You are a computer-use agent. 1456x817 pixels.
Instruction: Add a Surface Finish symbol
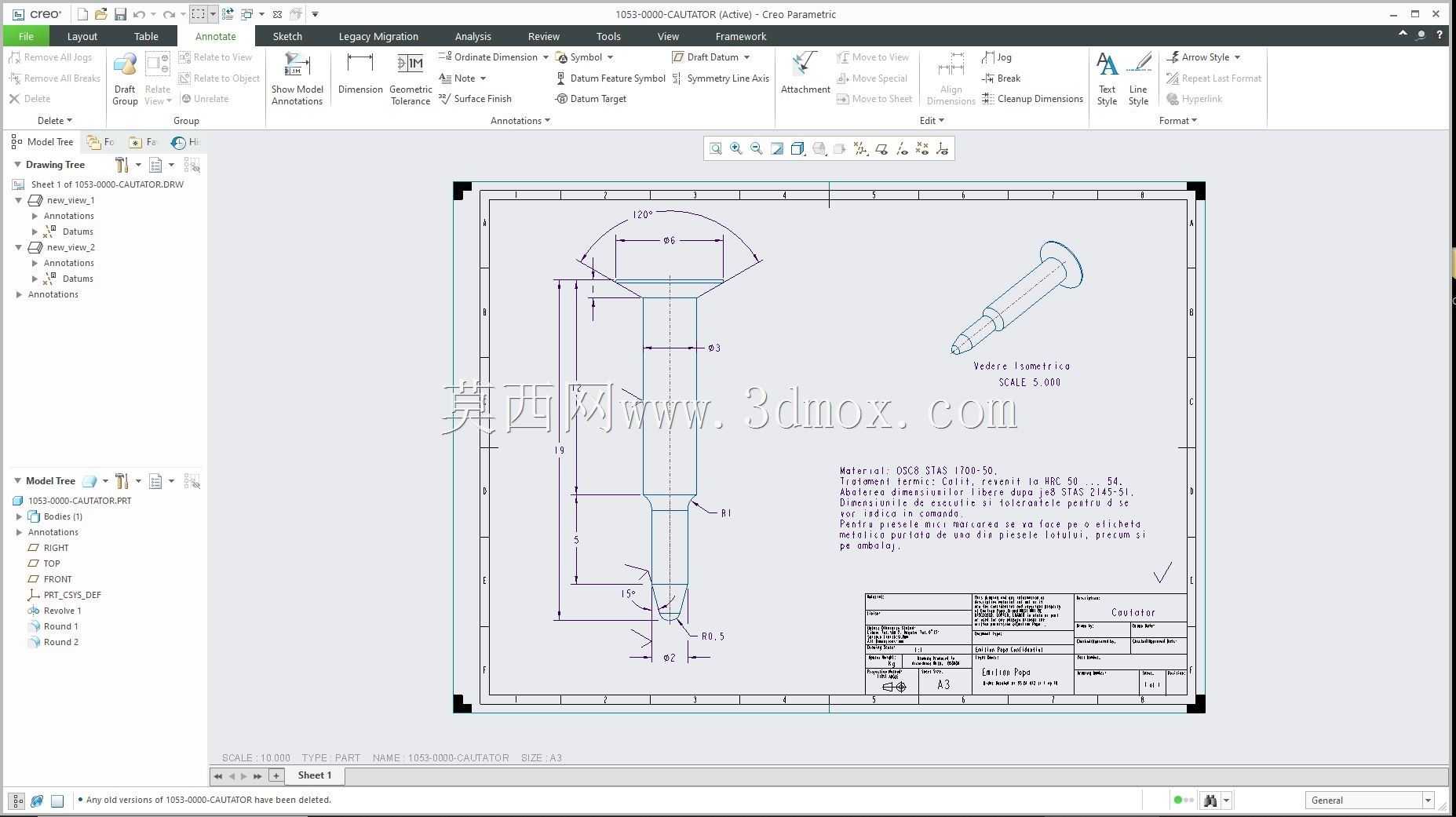(475, 99)
